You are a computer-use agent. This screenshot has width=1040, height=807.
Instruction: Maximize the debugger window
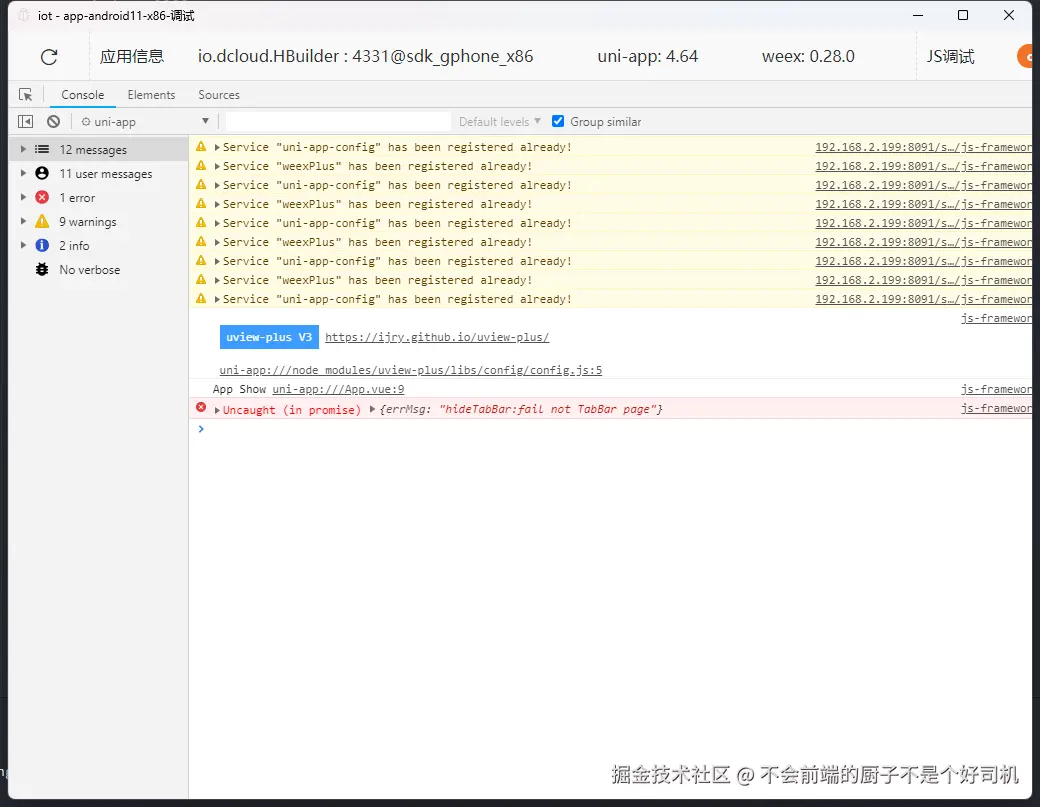[963, 15]
